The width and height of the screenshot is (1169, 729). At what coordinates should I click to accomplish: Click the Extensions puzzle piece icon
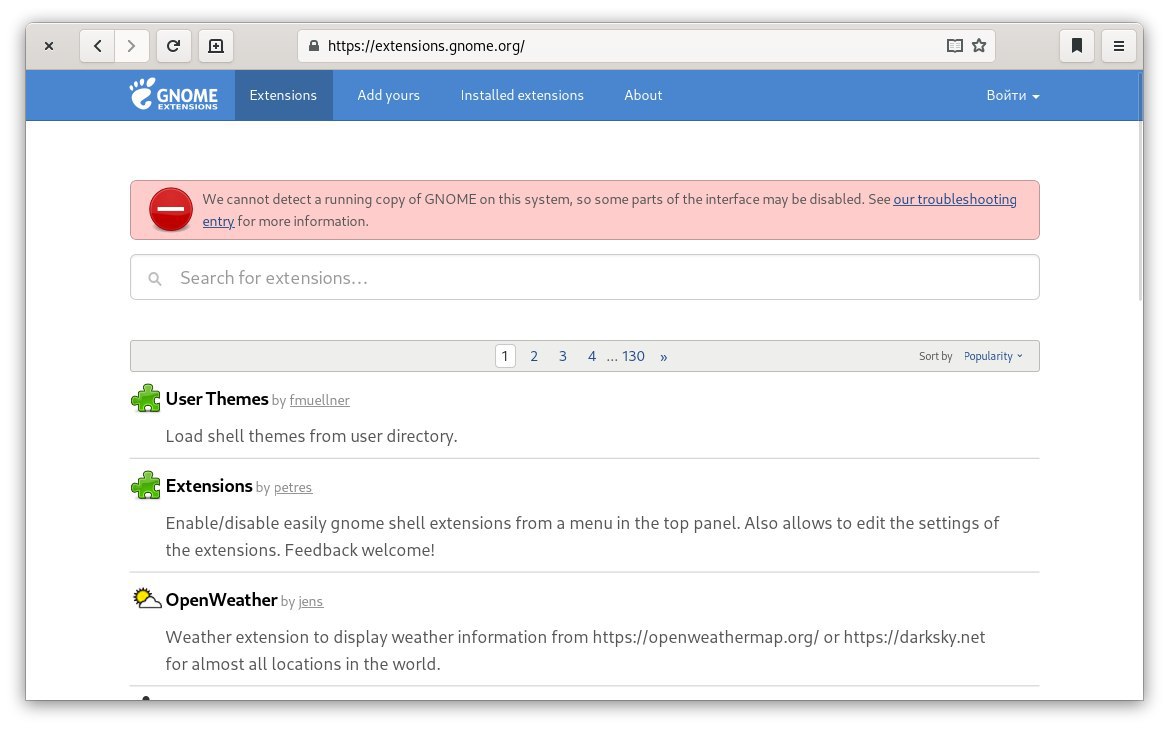146,485
